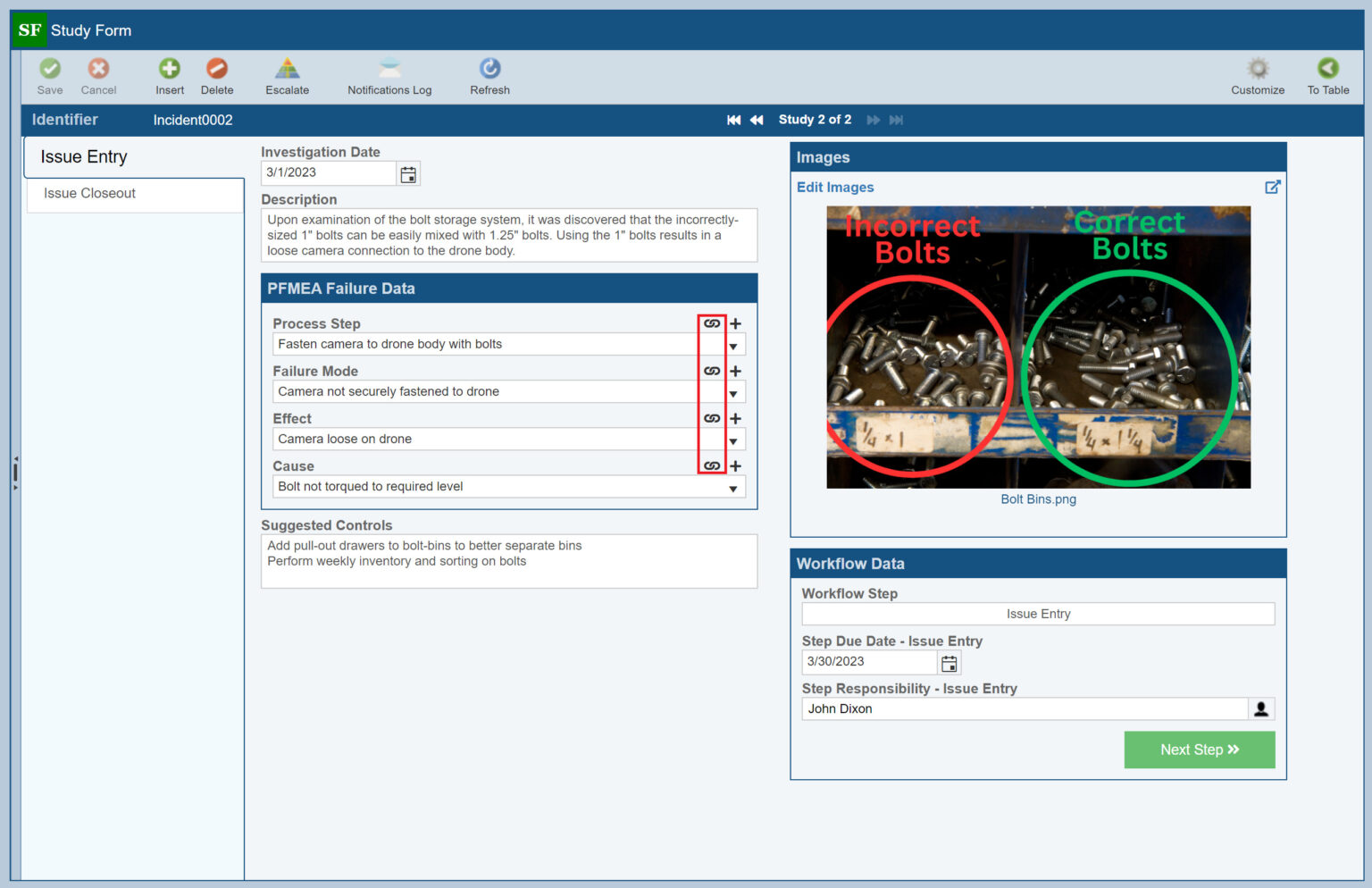Switch to Table view
This screenshot has width=1372, height=888.
tap(1328, 70)
